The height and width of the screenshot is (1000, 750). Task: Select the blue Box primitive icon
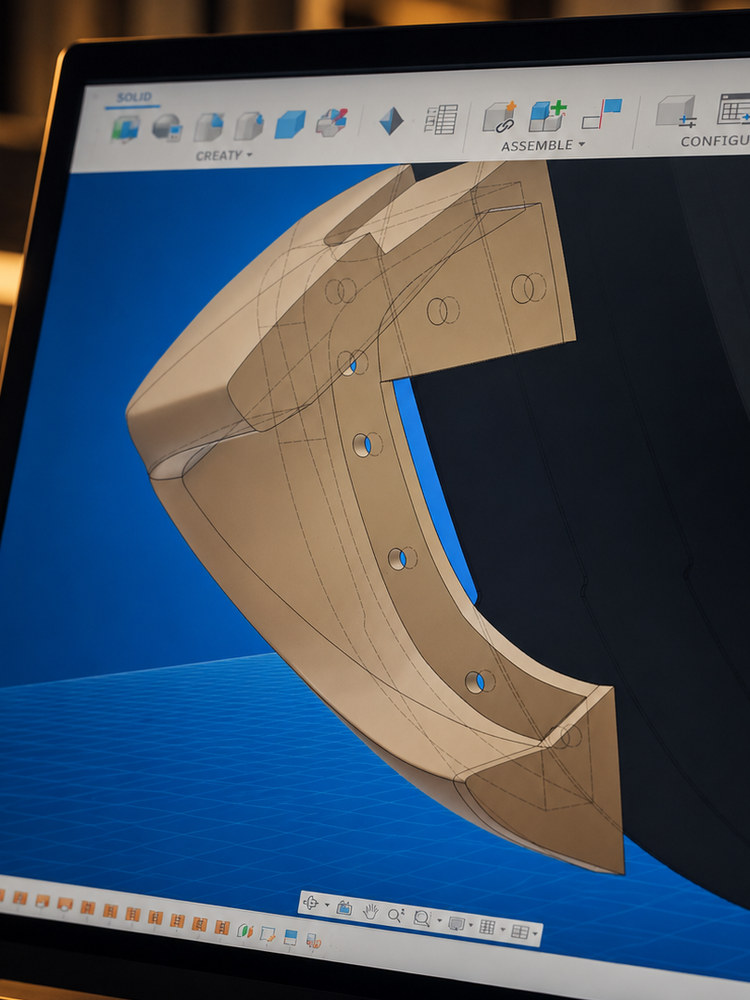coord(290,124)
